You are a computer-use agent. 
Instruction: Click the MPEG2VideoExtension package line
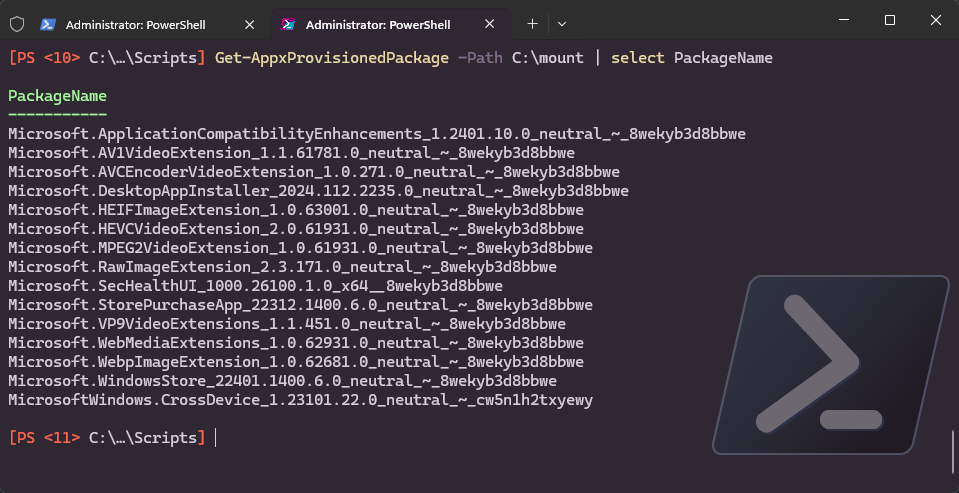click(300, 248)
